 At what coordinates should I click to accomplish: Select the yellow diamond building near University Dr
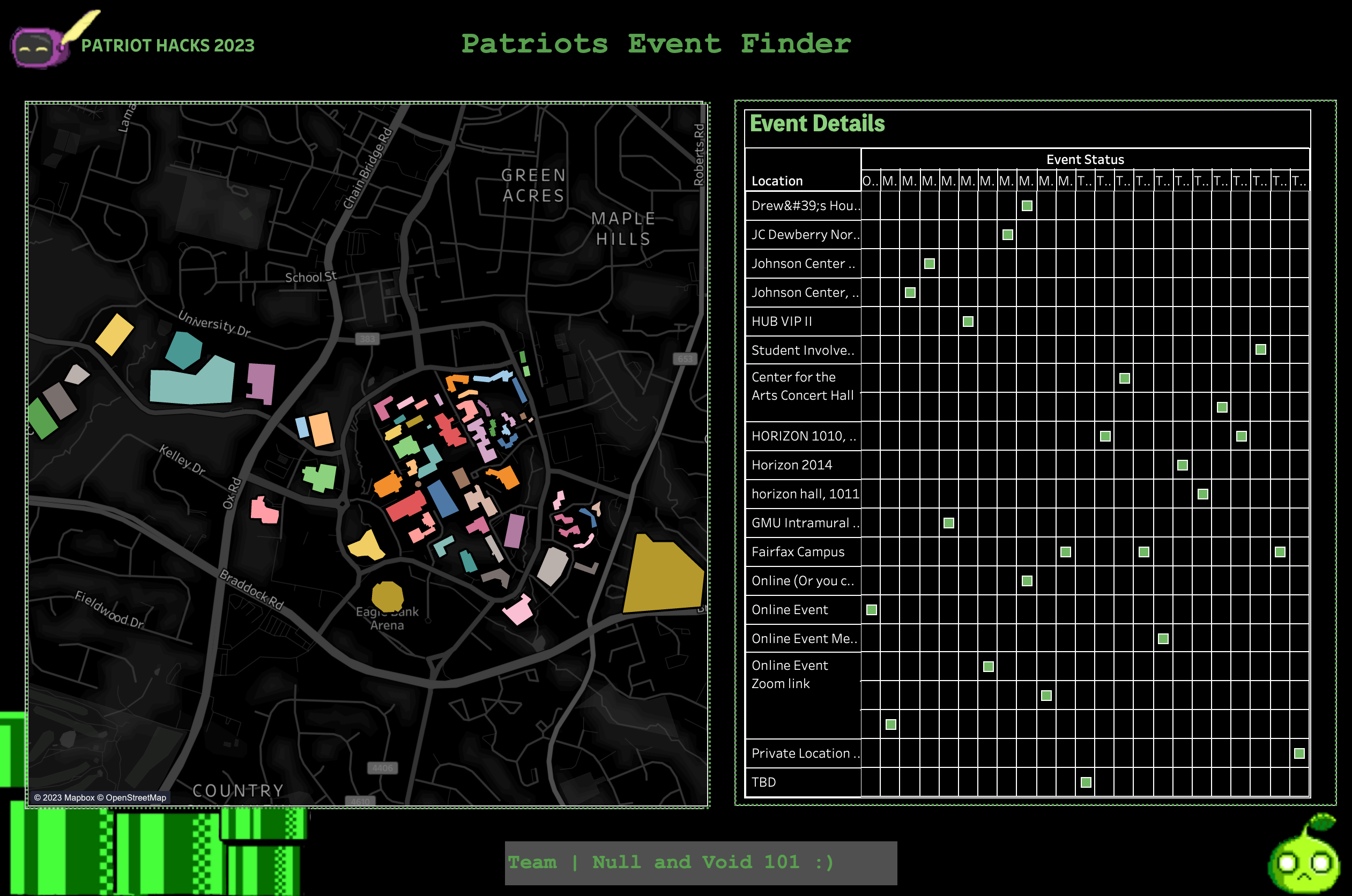[x=114, y=334]
